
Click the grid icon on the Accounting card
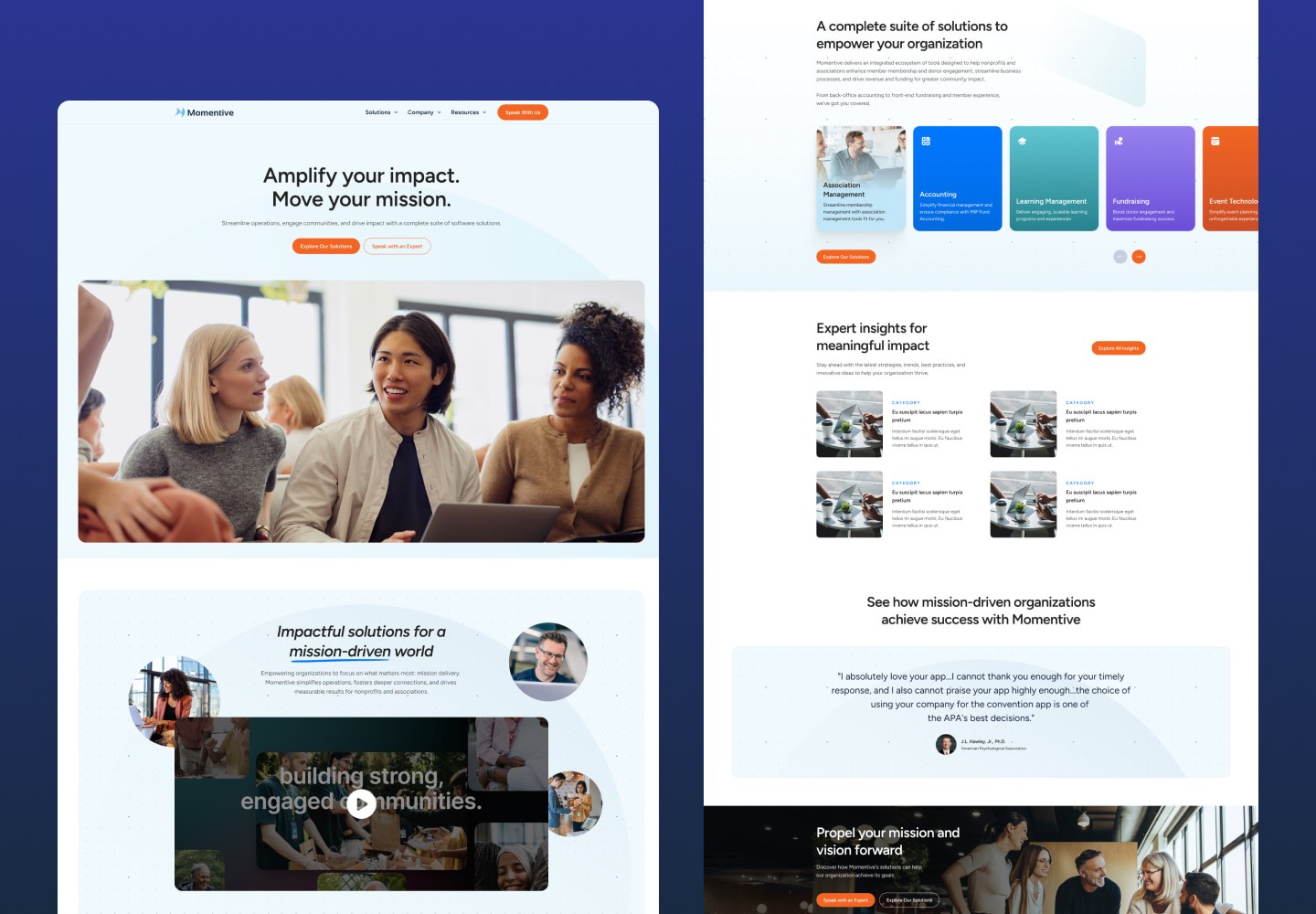click(926, 141)
